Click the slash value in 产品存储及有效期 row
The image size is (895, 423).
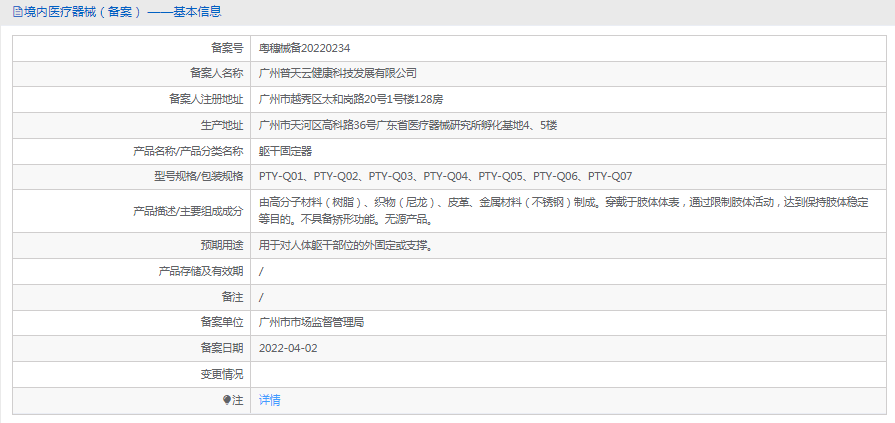(x=261, y=272)
